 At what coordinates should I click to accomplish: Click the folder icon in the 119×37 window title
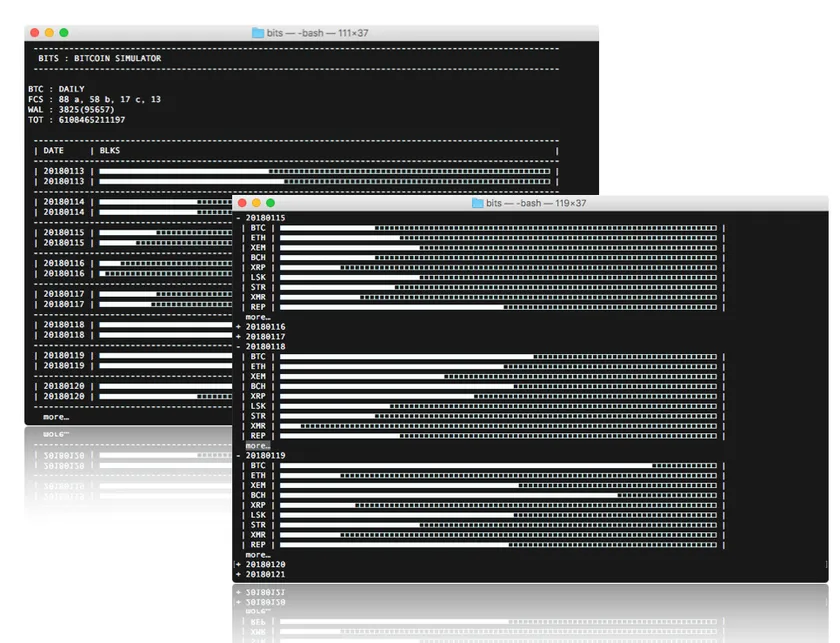(x=477, y=203)
